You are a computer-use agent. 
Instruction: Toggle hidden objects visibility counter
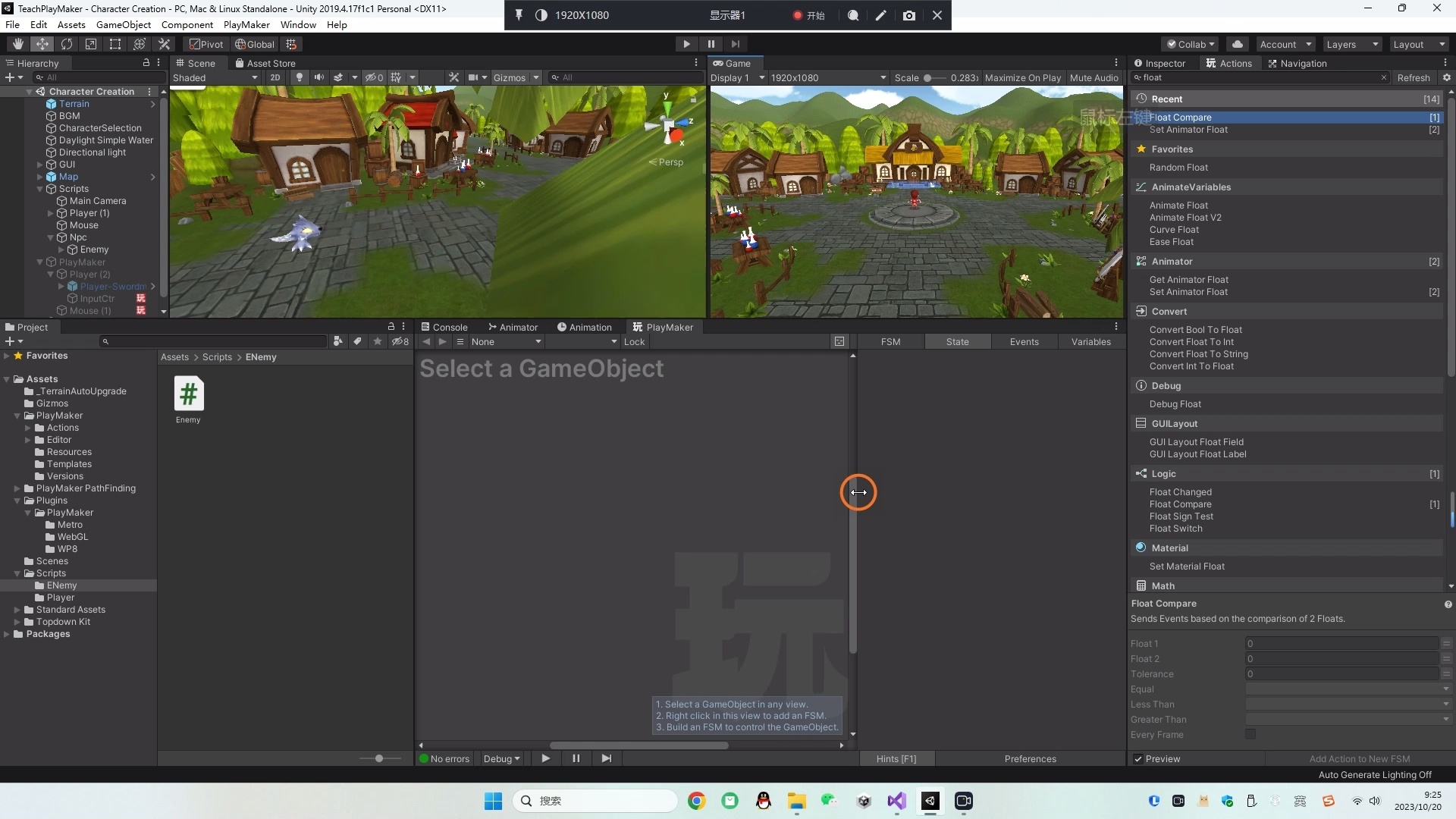374,77
